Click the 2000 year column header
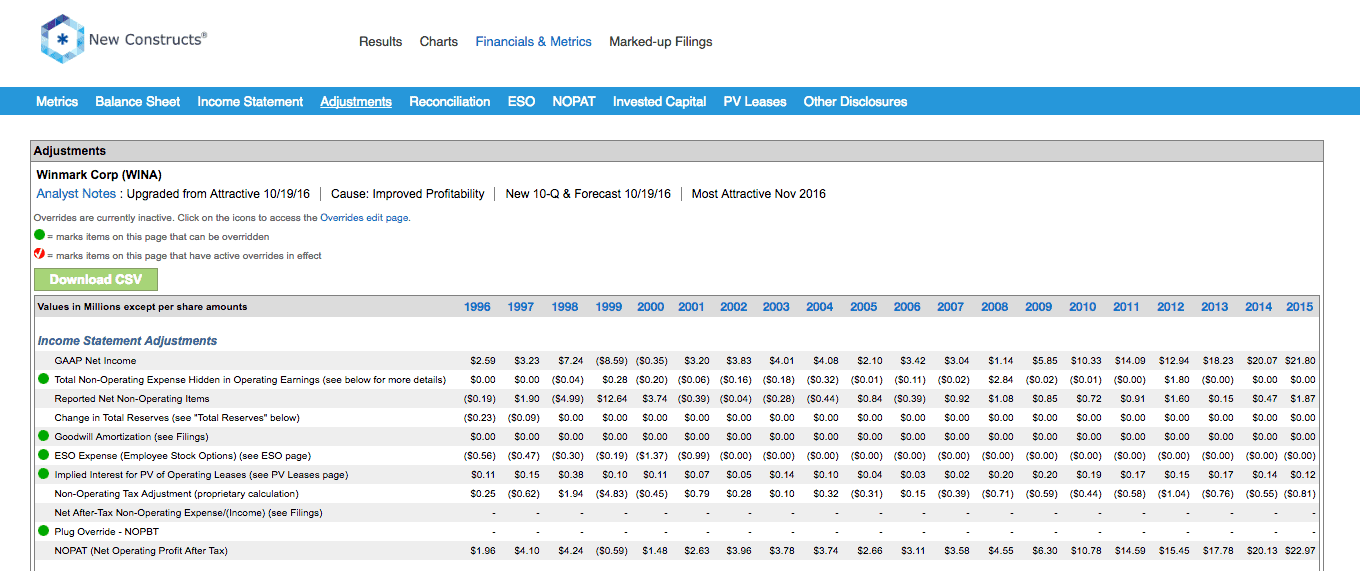Screen dimensions: 1360x571 [650, 307]
